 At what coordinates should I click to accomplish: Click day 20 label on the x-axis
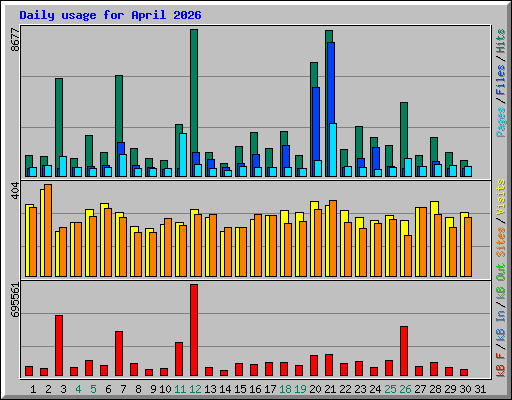point(315,389)
